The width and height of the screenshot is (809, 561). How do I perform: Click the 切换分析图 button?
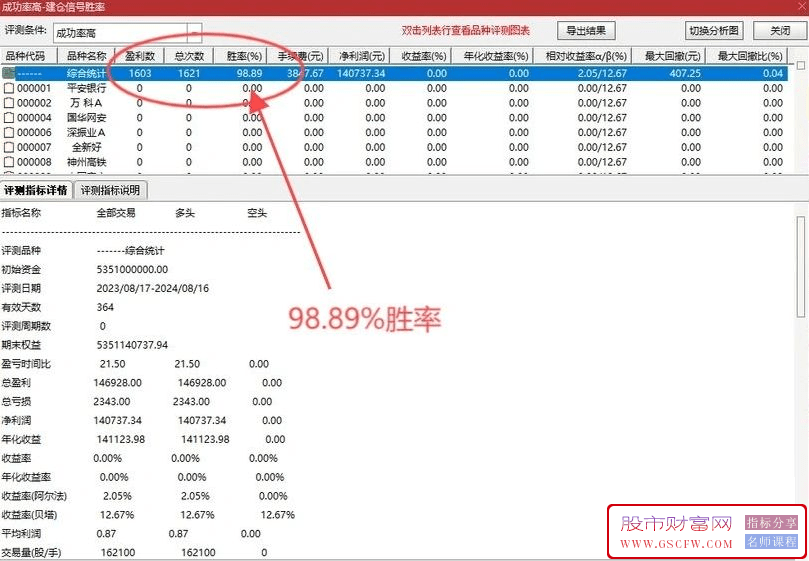[x=714, y=31]
